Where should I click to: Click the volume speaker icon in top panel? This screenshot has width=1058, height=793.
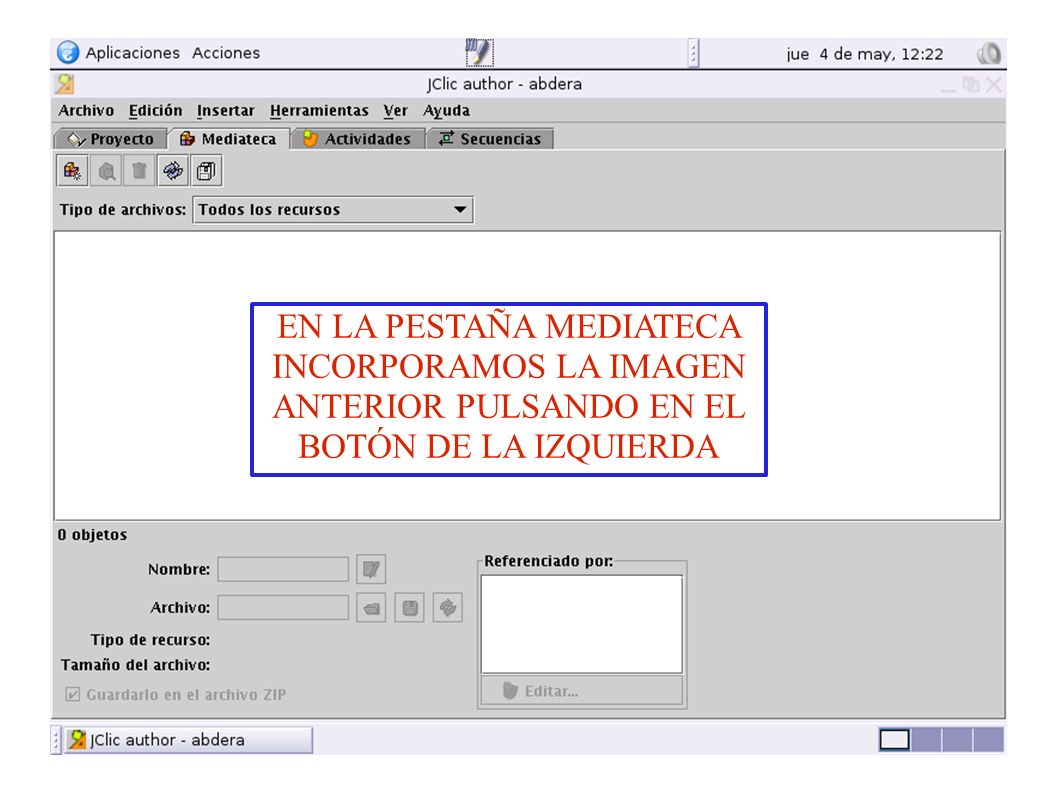click(989, 53)
